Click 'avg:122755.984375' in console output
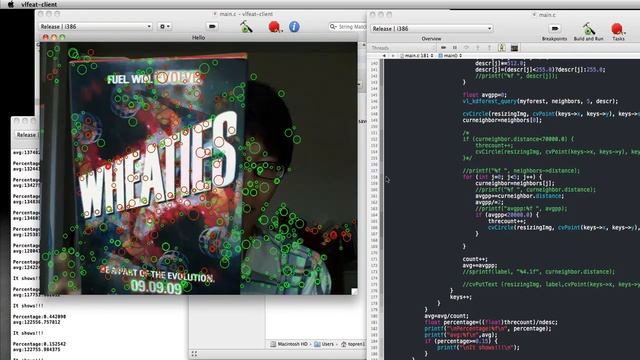Screen dimensions: 640x360 36,350
